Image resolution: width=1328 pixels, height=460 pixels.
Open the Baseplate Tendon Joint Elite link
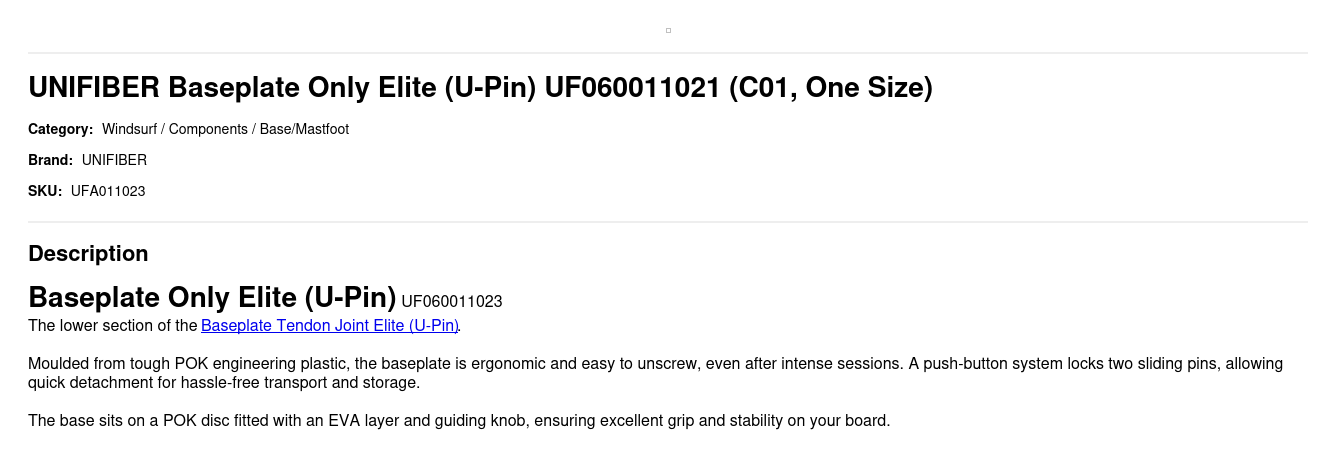pyautogui.click(x=329, y=325)
